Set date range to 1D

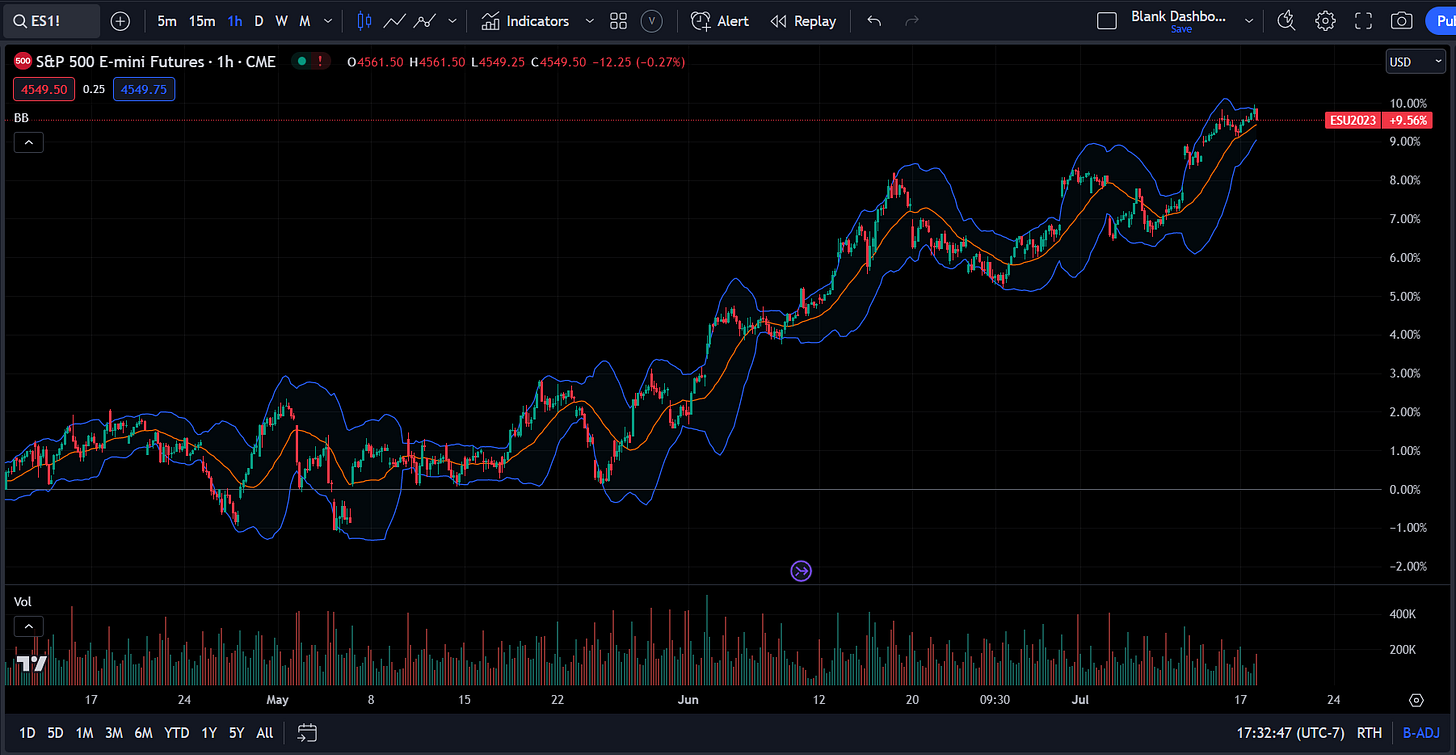tap(27, 733)
